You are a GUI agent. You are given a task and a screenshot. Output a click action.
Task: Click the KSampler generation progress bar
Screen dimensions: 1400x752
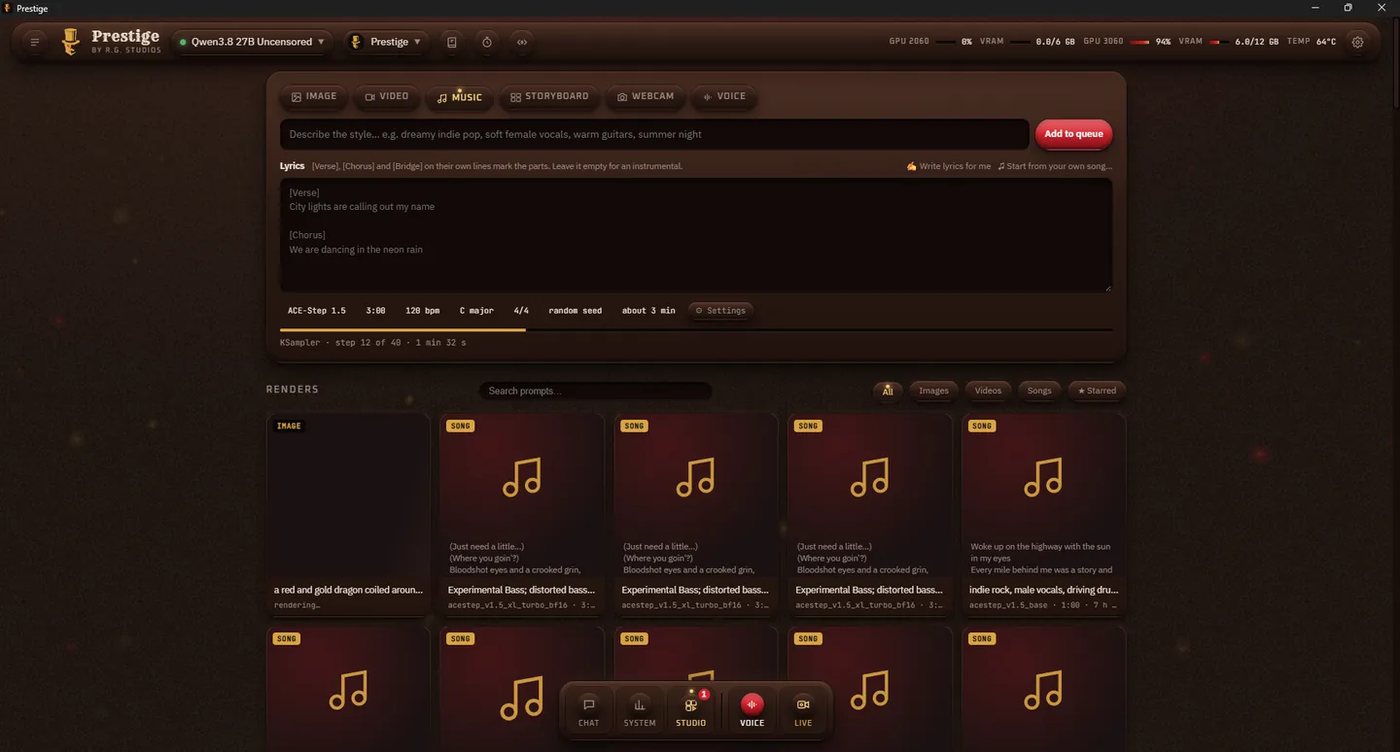click(x=696, y=329)
